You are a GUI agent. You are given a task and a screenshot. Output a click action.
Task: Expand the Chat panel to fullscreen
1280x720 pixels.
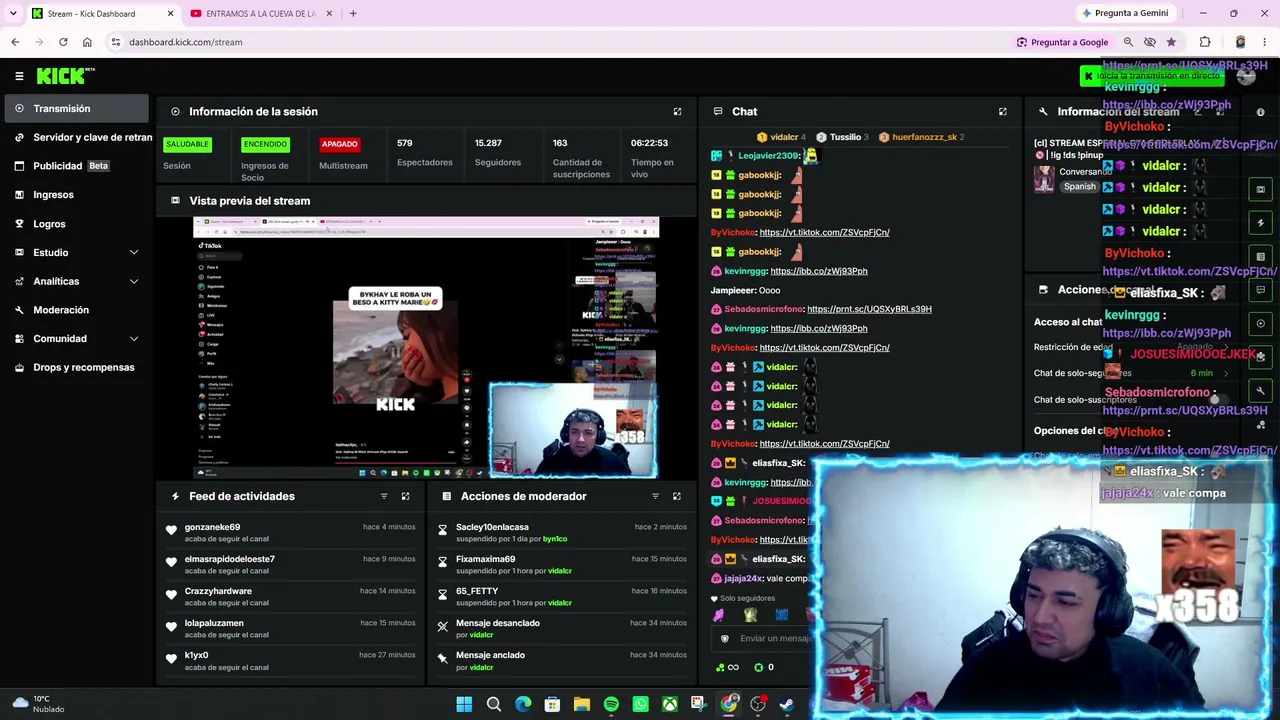click(1003, 112)
